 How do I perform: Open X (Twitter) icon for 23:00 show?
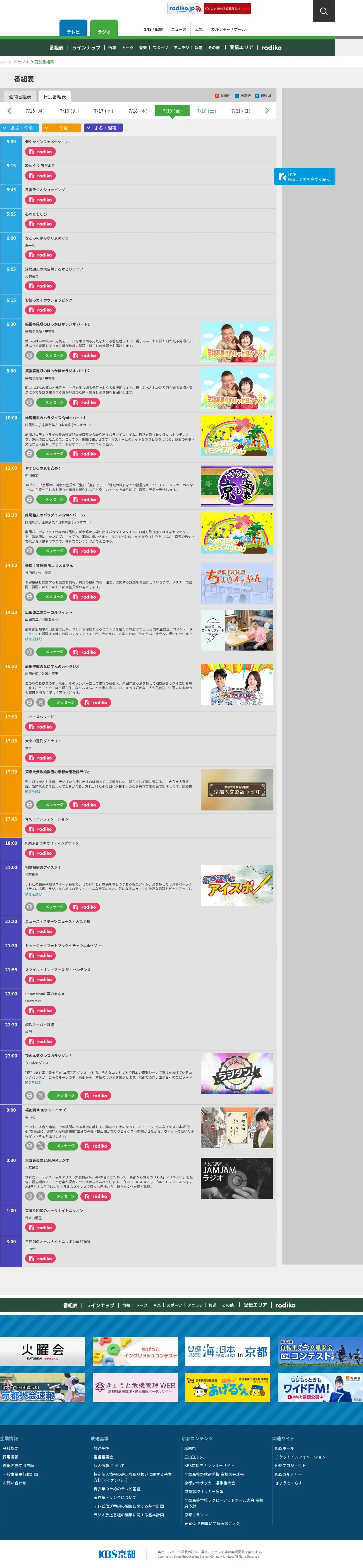click(x=41, y=1095)
